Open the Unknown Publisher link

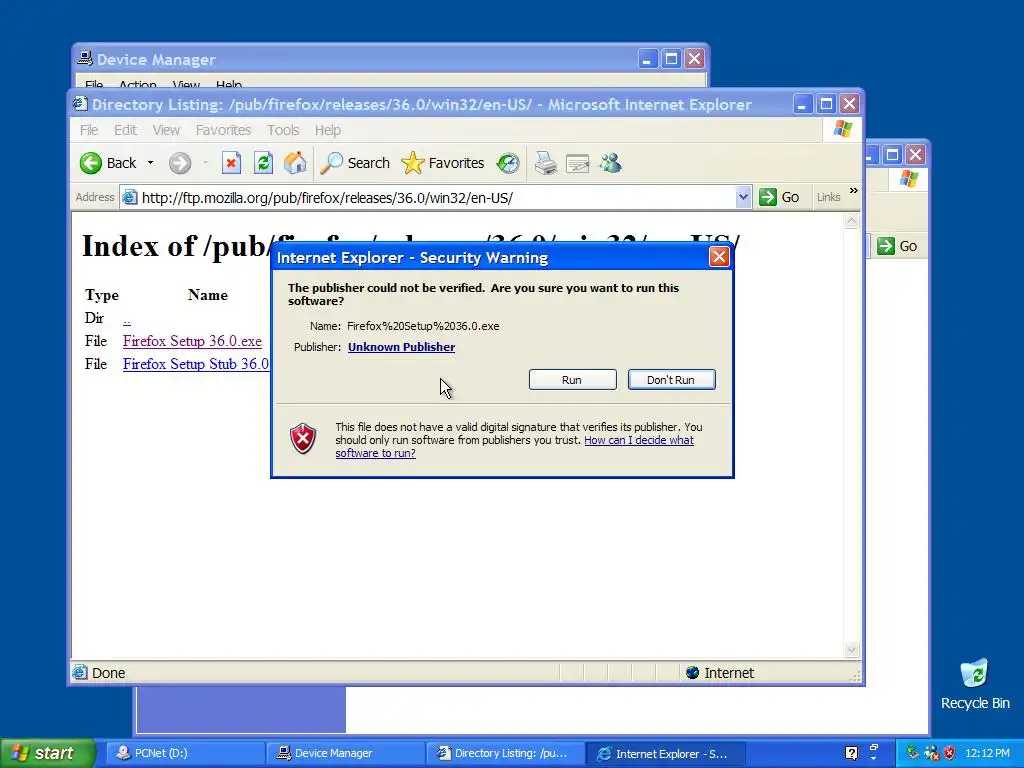click(x=401, y=347)
